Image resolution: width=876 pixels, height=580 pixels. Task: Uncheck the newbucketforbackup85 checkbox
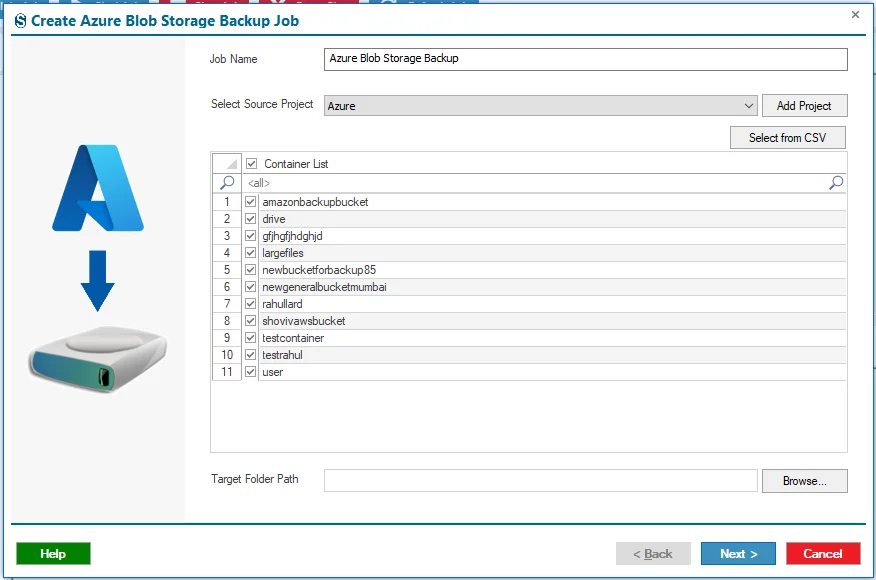tap(251, 270)
